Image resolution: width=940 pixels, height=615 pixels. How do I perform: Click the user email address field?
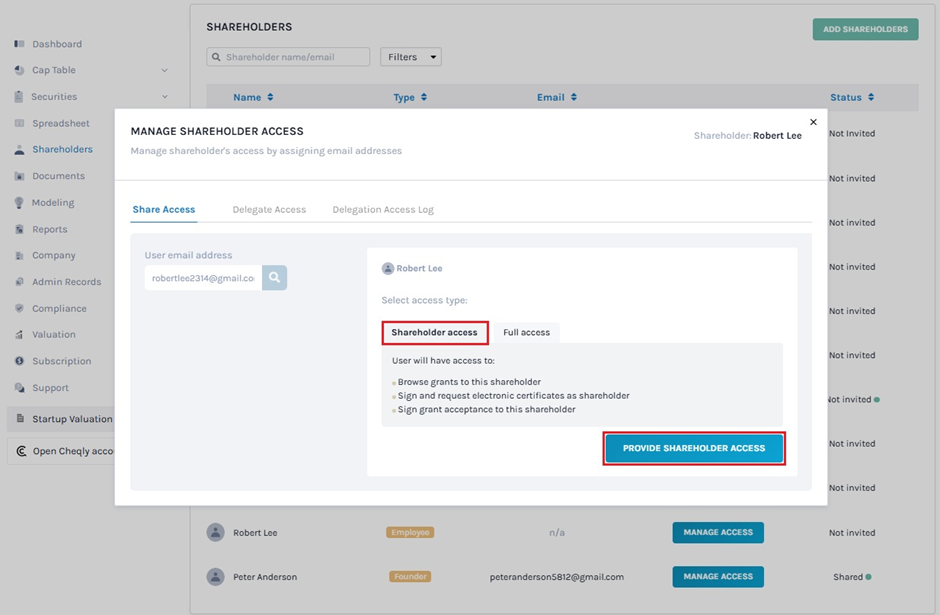pos(203,277)
